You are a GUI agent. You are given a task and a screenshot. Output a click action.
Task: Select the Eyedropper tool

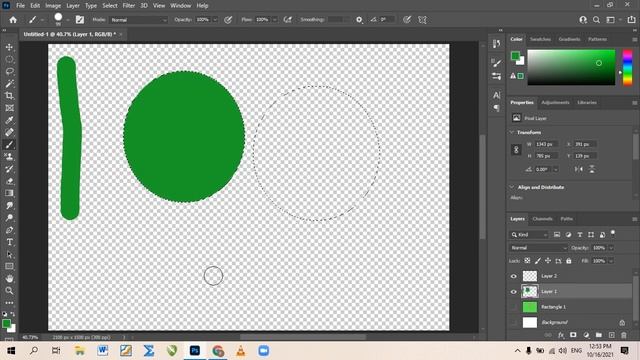coord(9,120)
